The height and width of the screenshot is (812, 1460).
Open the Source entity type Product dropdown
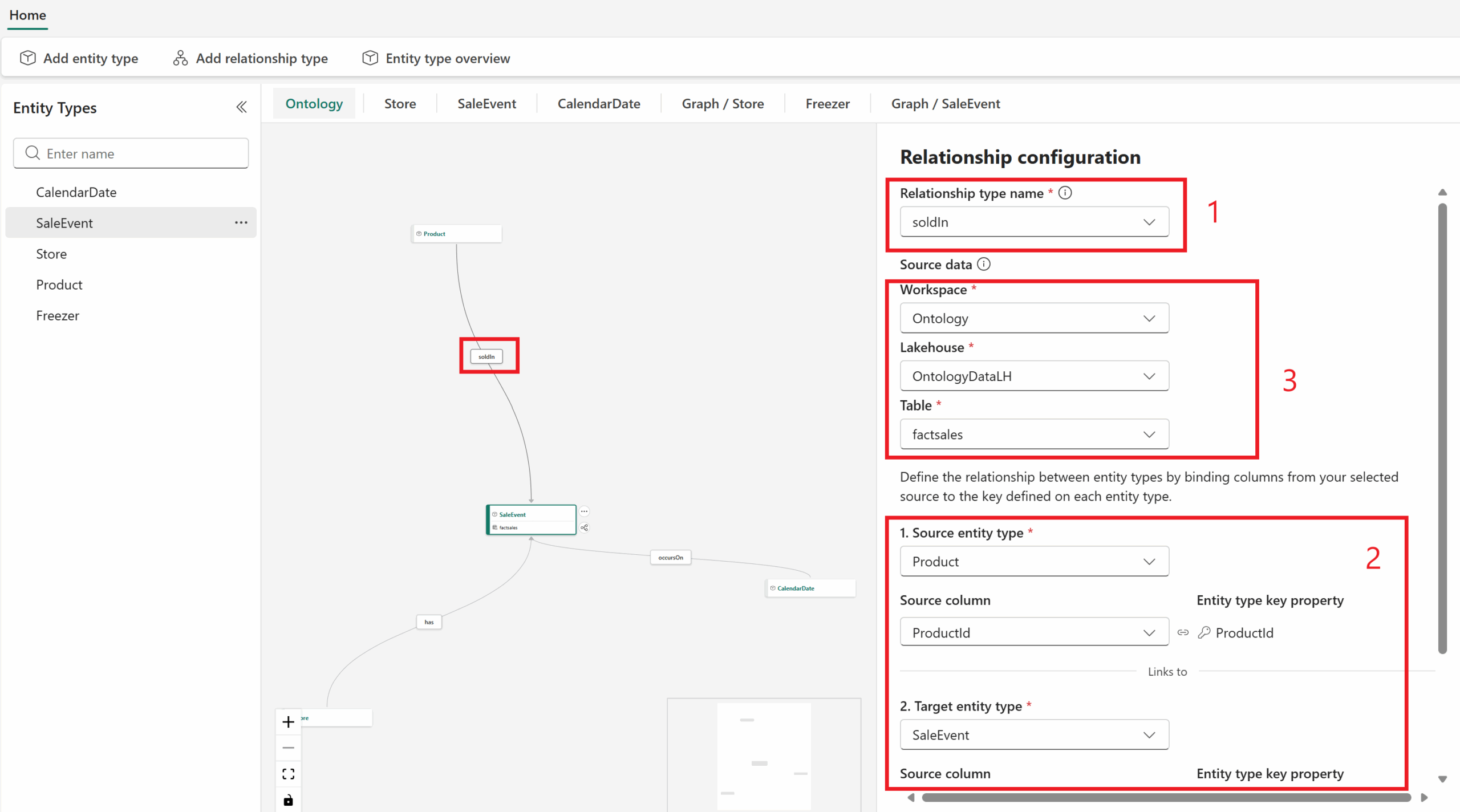pos(1034,562)
